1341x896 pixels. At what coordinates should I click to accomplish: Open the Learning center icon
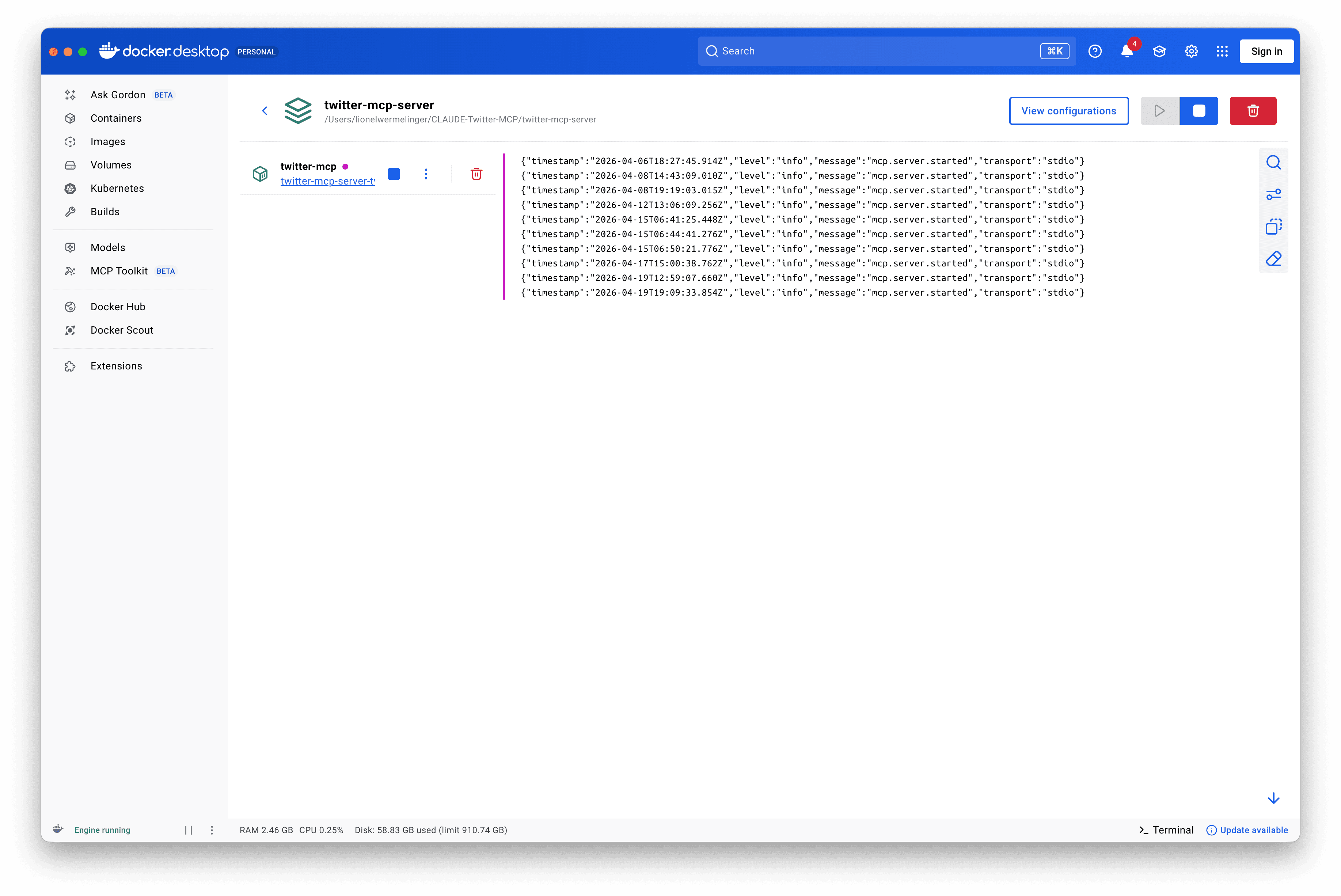[1159, 52]
